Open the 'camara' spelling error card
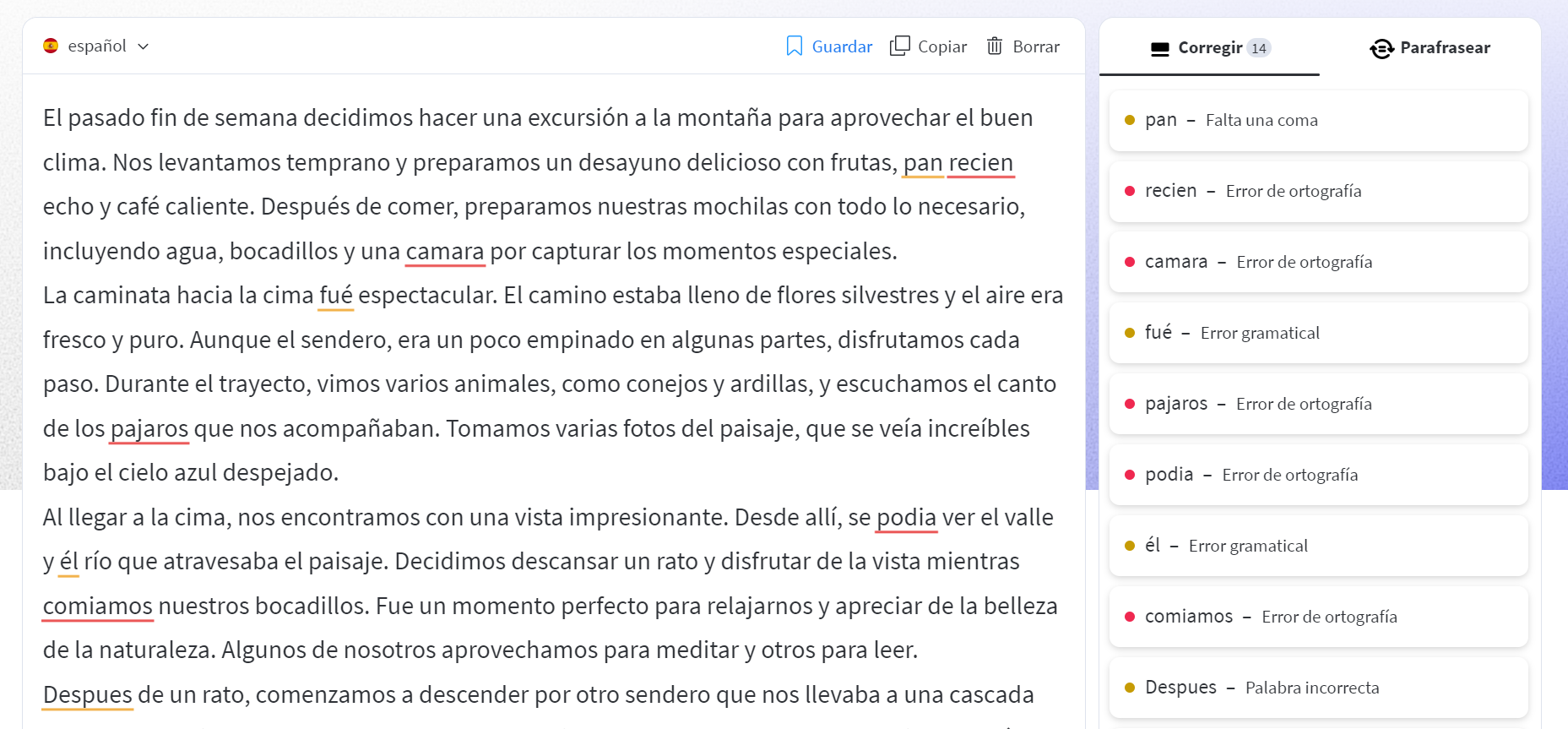Image resolution: width=1568 pixels, height=729 pixels. [x=1318, y=262]
